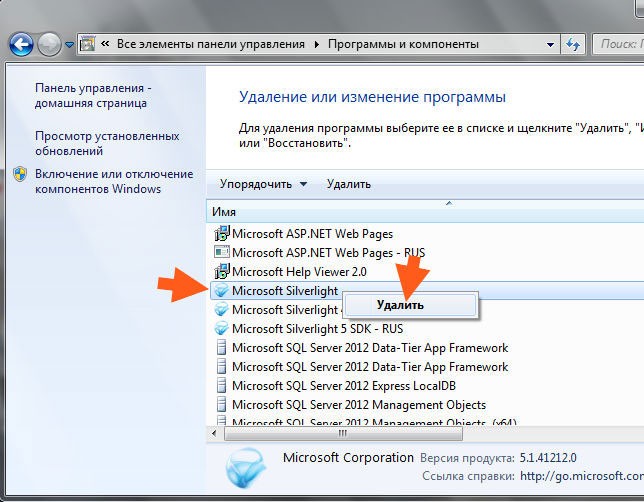644x502 pixels.
Task: Click horizontal scrollbar left arrow
Action: click(x=214, y=433)
